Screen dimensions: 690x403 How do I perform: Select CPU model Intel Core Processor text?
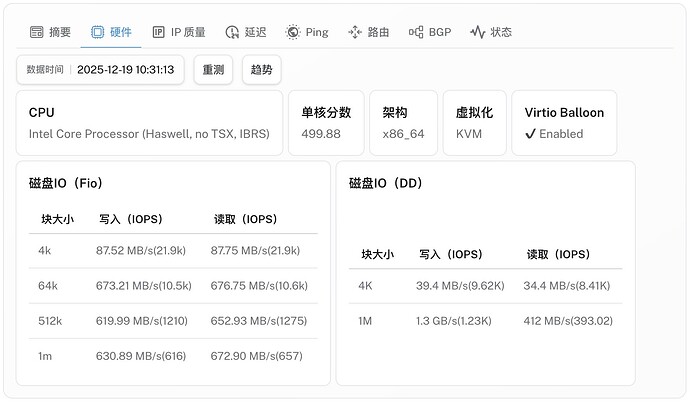click(x=149, y=134)
